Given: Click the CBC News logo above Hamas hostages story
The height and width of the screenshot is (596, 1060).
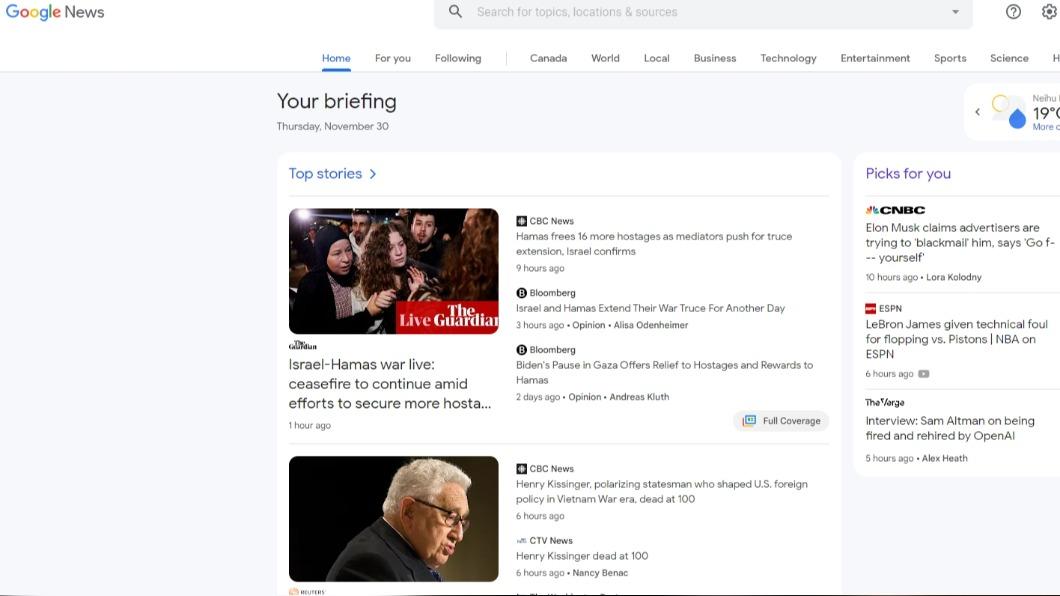Looking at the screenshot, I should [x=521, y=221].
